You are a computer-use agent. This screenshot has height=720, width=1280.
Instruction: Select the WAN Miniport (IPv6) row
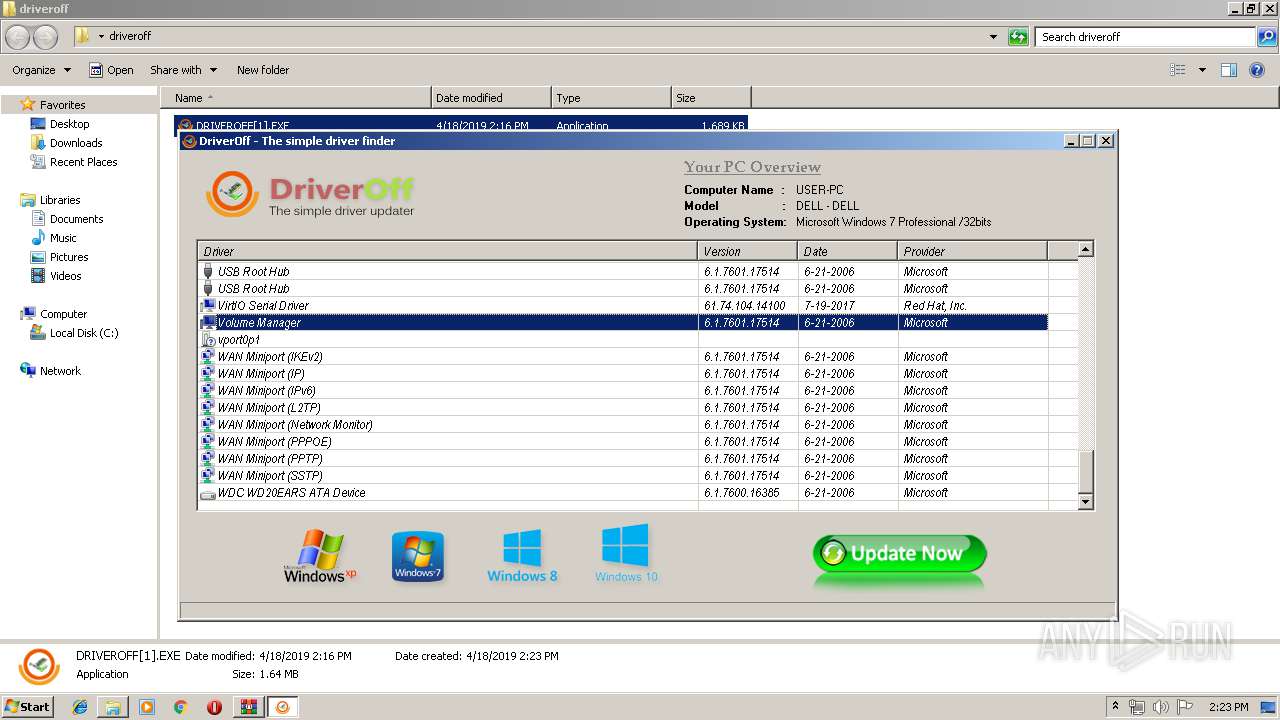(623, 391)
